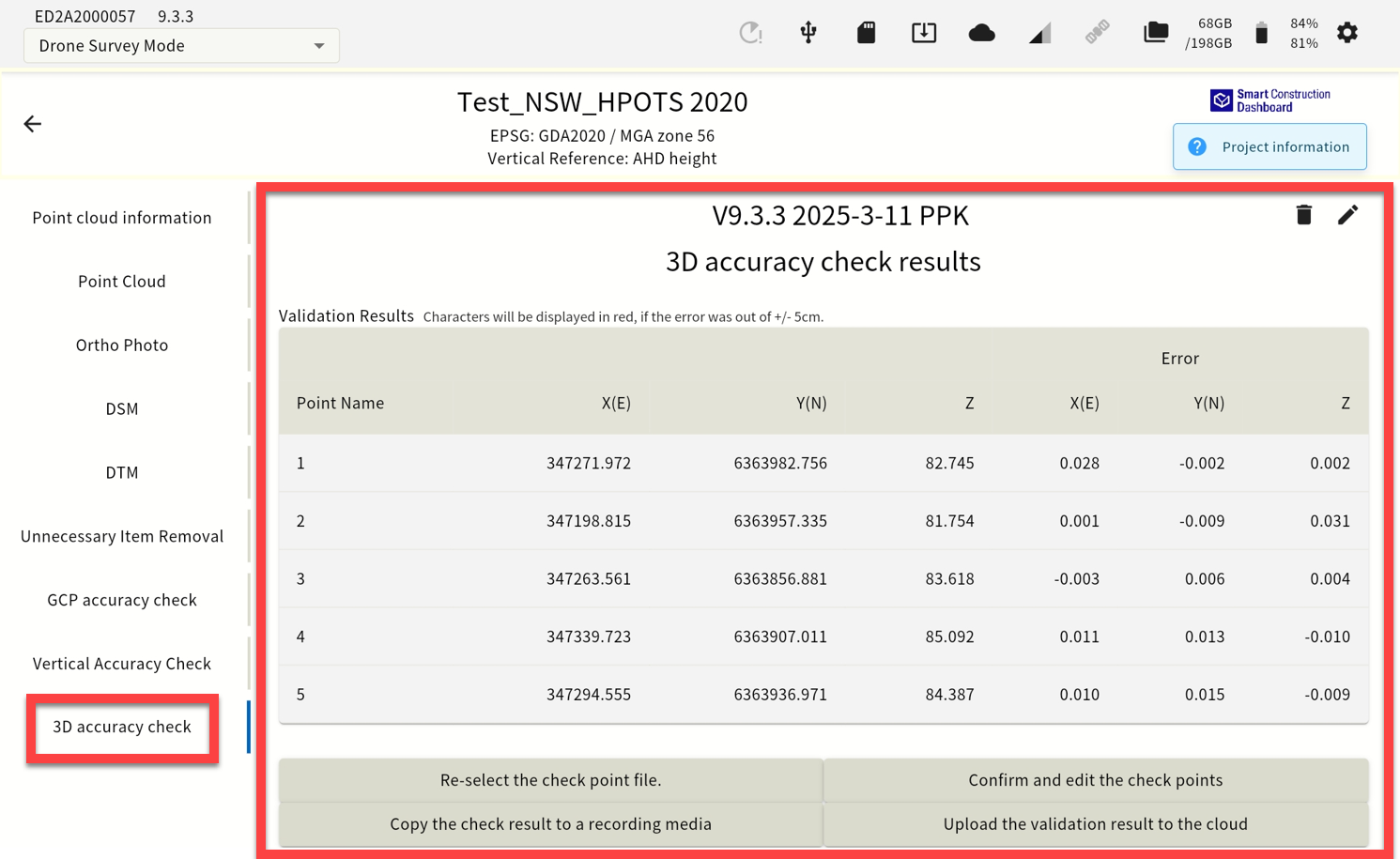The height and width of the screenshot is (859, 1400).
Task: Edit result name with the pencil icon
Action: [1347, 215]
